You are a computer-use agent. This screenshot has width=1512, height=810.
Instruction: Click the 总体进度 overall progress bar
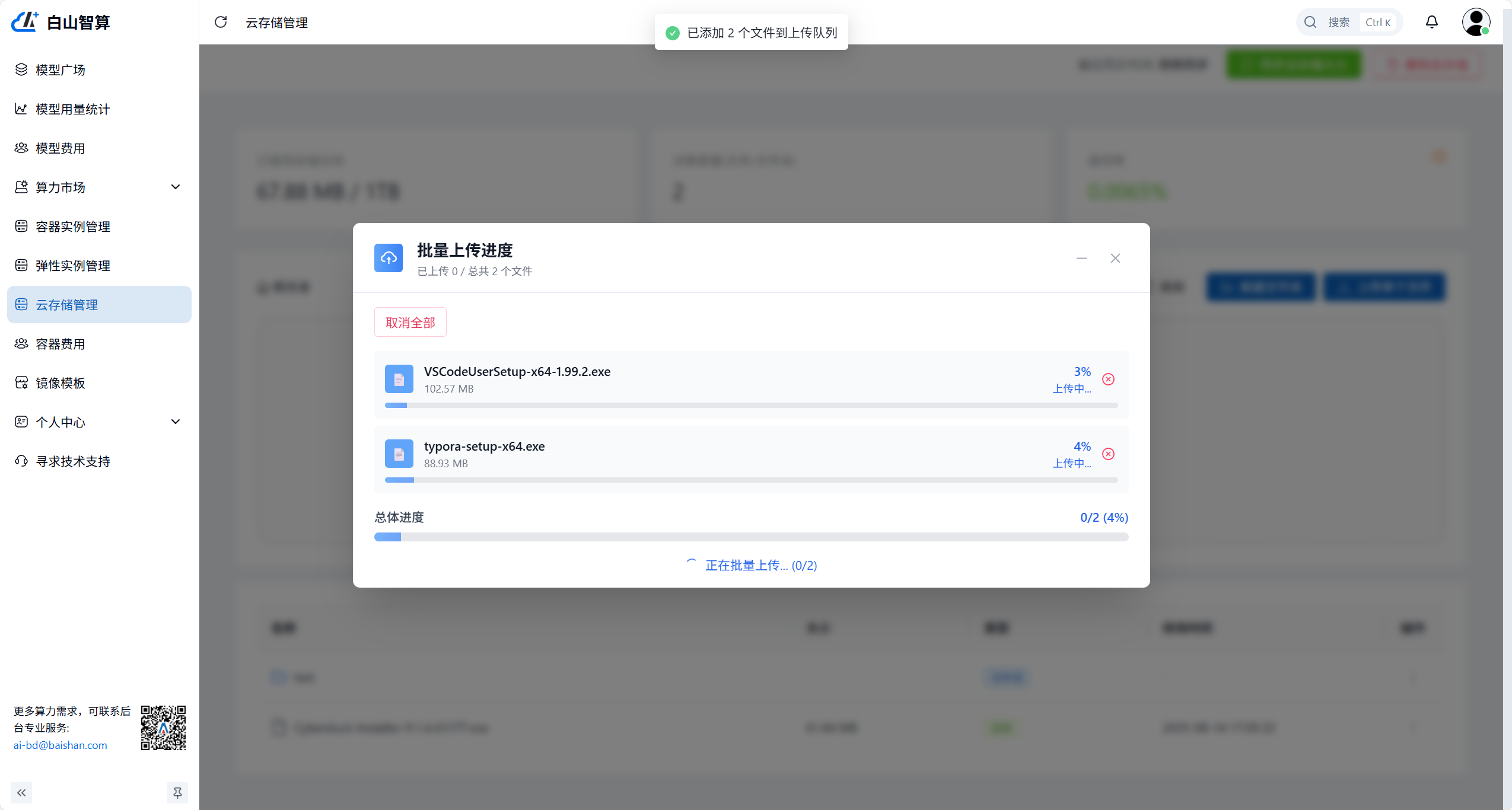(x=750, y=537)
